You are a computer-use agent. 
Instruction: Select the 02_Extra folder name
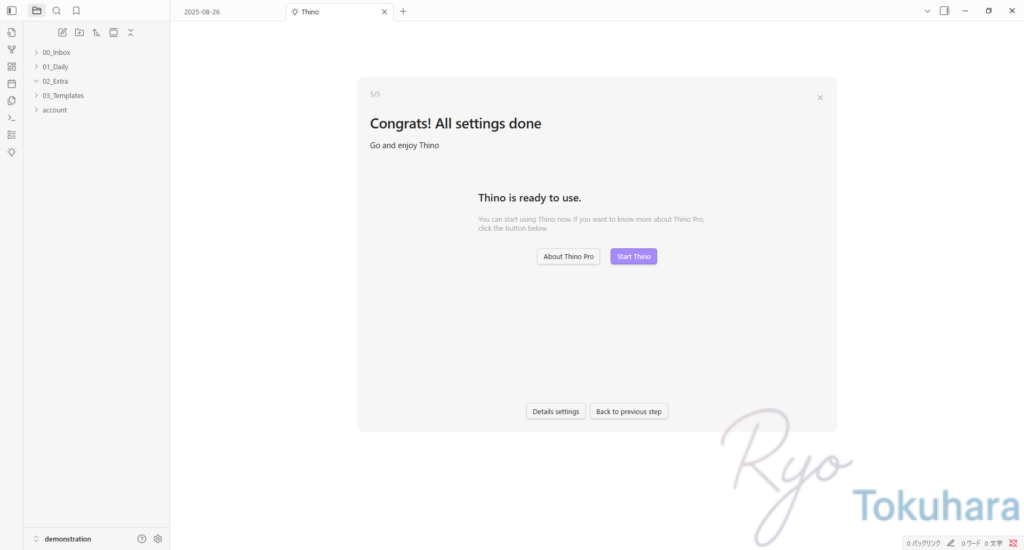(55, 81)
